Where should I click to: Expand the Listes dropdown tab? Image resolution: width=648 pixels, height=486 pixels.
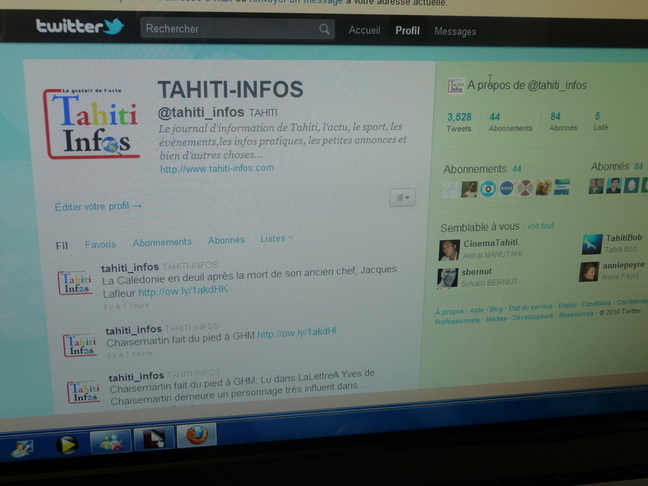click(x=276, y=238)
